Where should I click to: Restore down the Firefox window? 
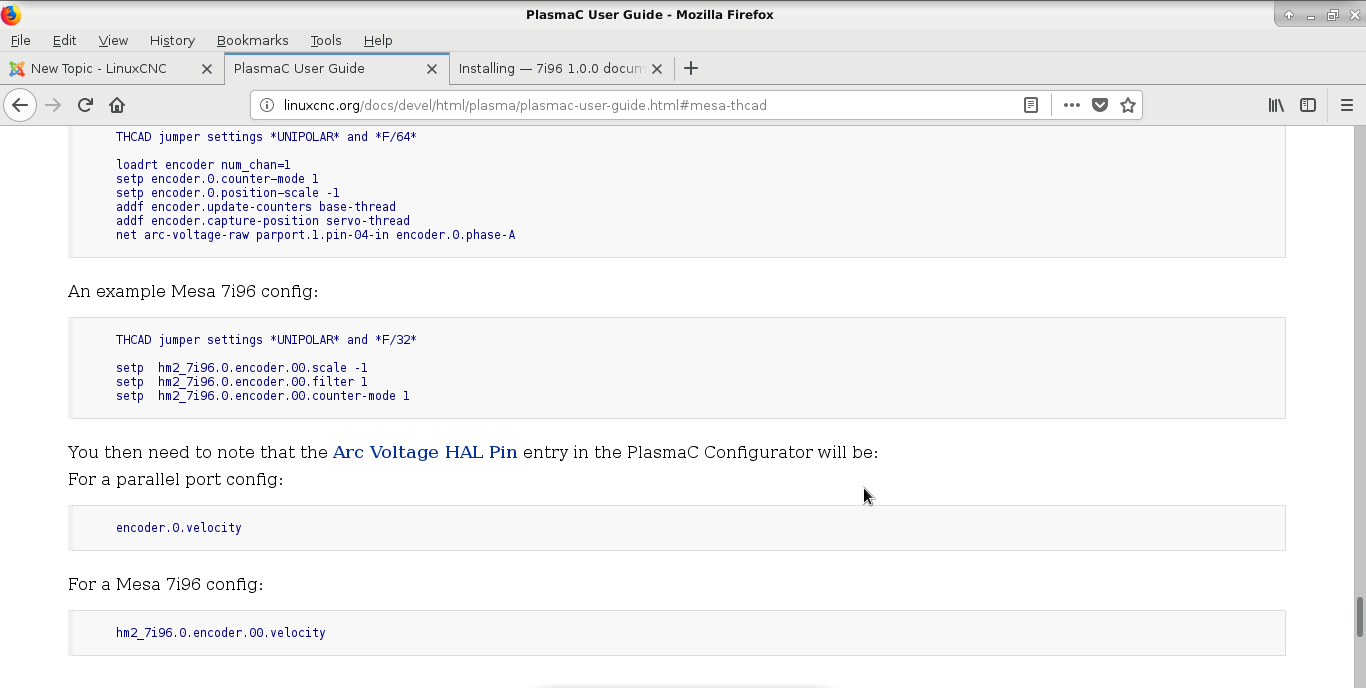1333,15
